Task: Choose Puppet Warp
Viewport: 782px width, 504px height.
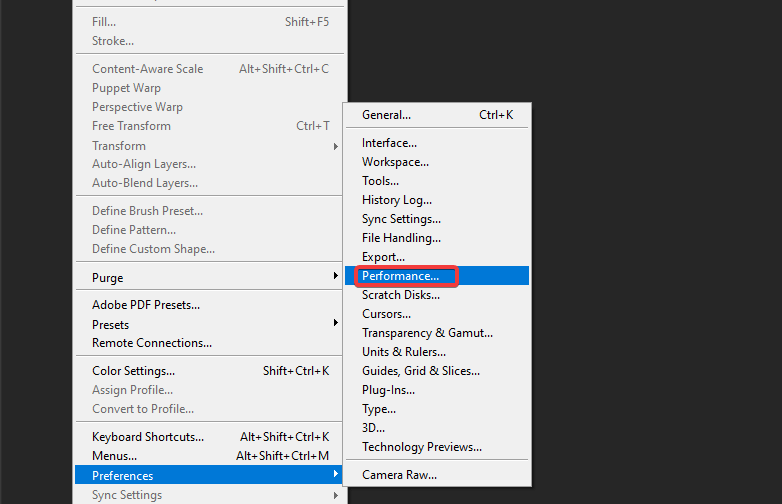Action: [209, 88]
